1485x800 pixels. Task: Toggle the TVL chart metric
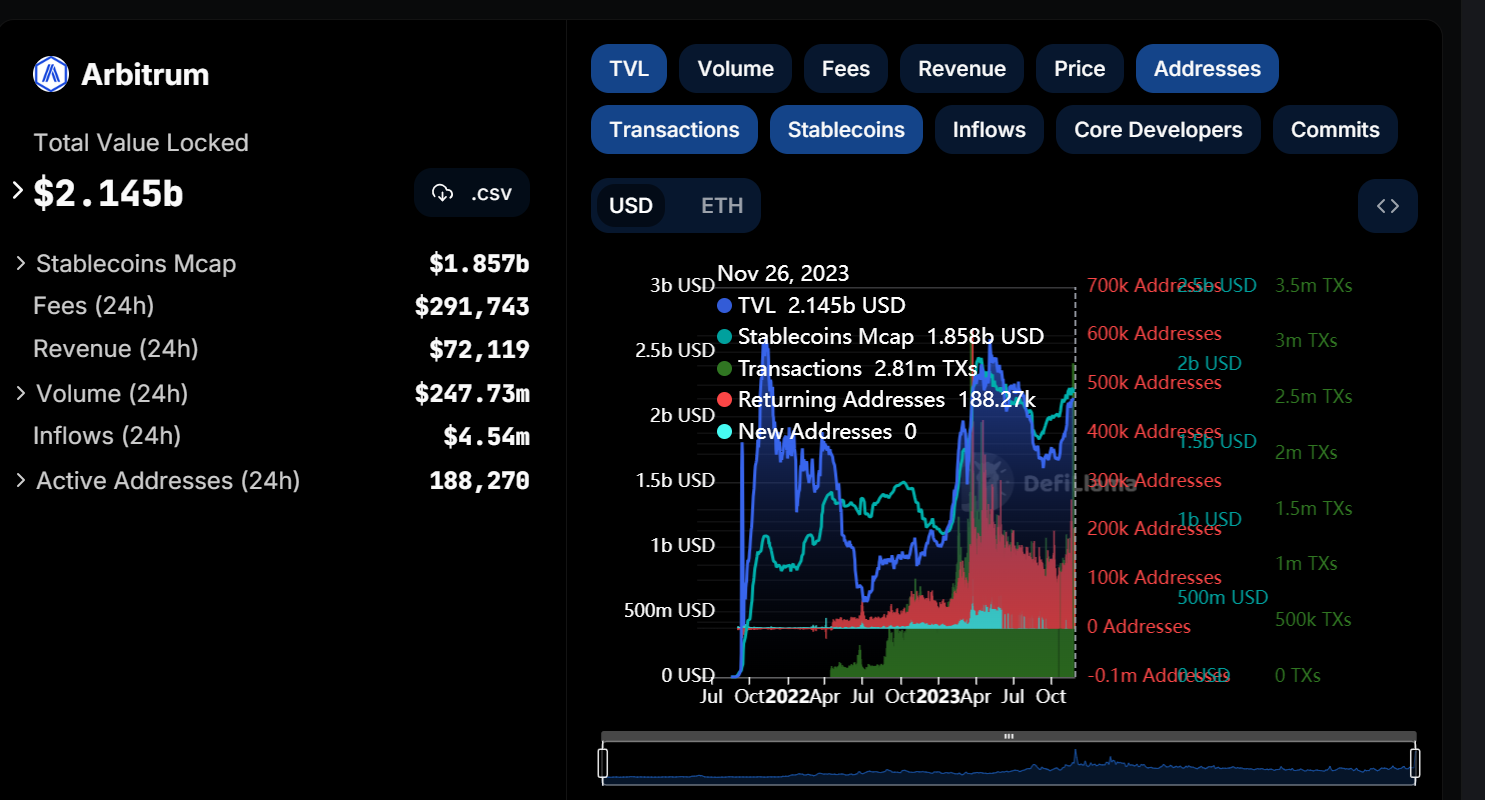point(629,69)
